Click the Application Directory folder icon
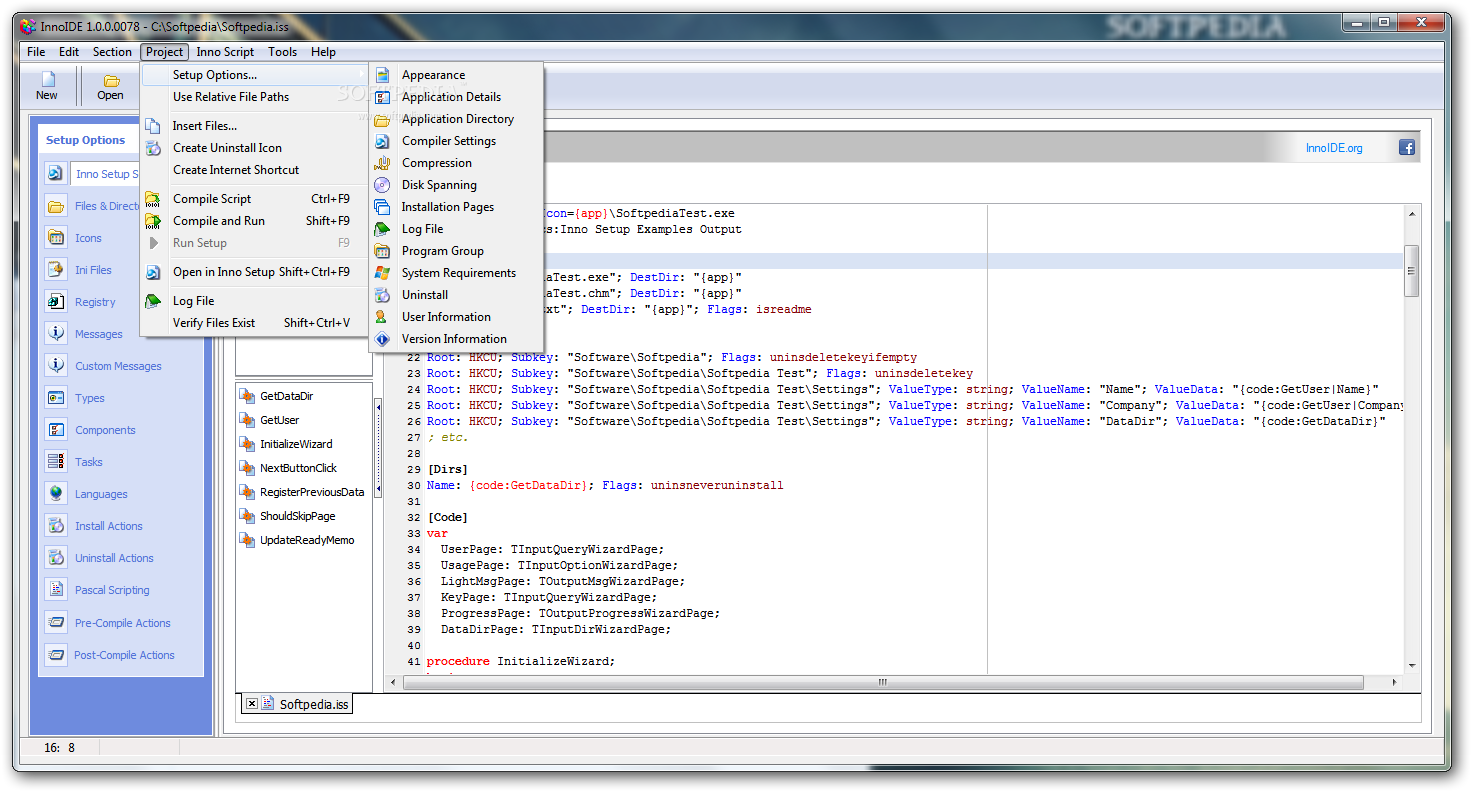The height and width of the screenshot is (792, 1472). 382,119
